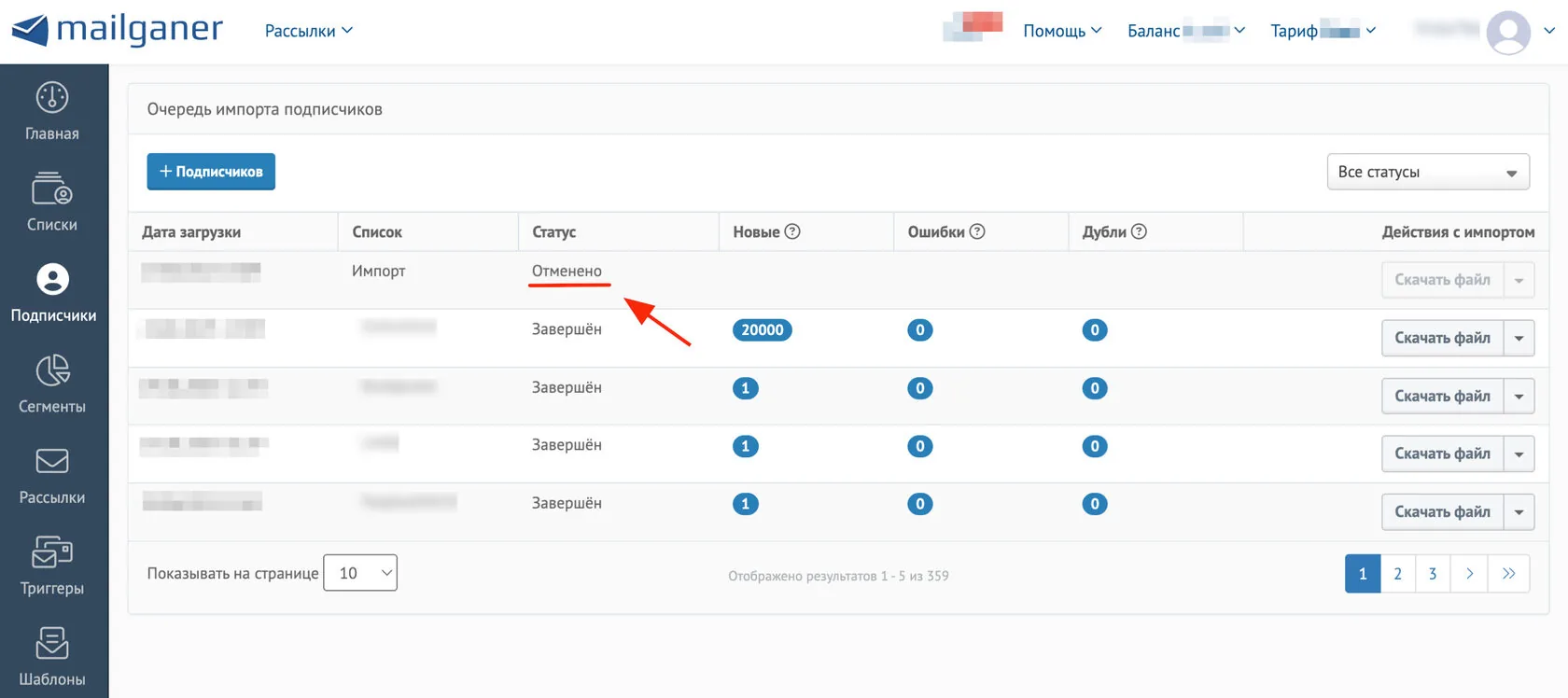This screenshot has height=698, width=1568.
Task: Open the Главная dashboard icon
Action: 52,97
